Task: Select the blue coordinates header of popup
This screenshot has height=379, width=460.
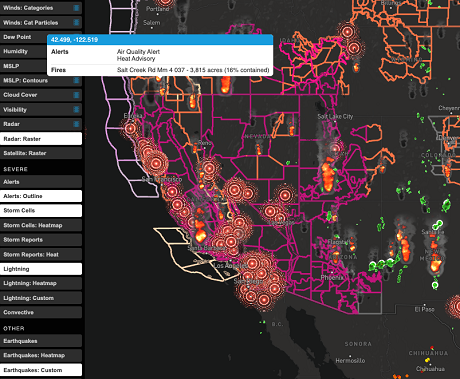Action: click(x=160, y=40)
